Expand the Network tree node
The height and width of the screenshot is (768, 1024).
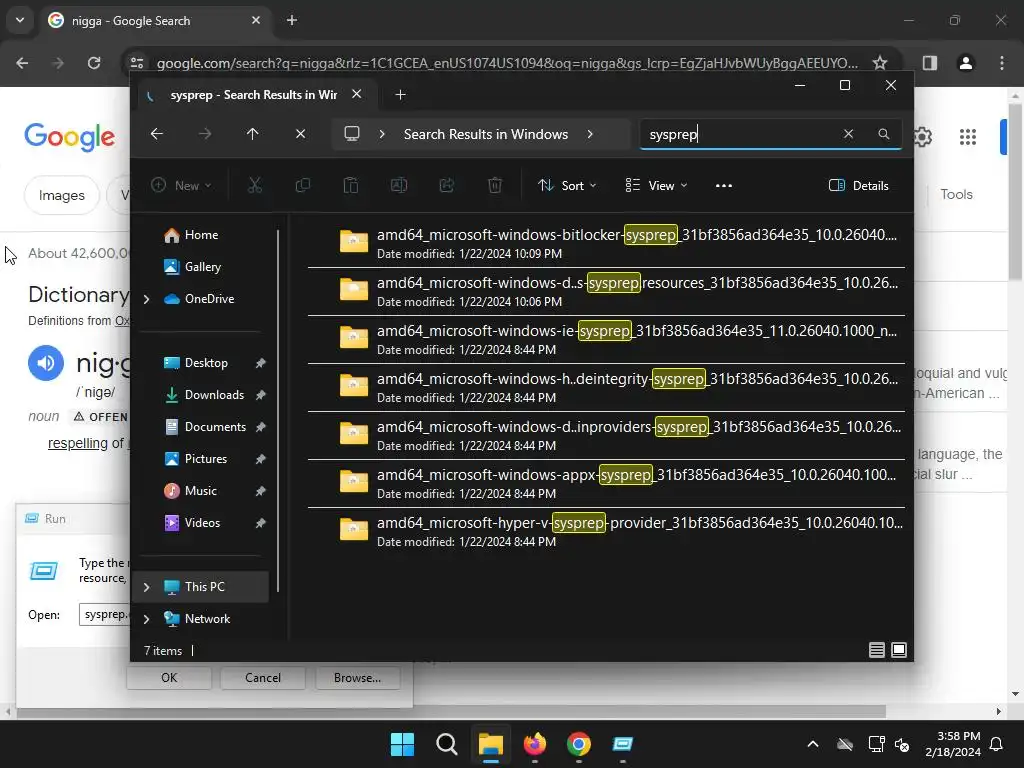click(146, 619)
